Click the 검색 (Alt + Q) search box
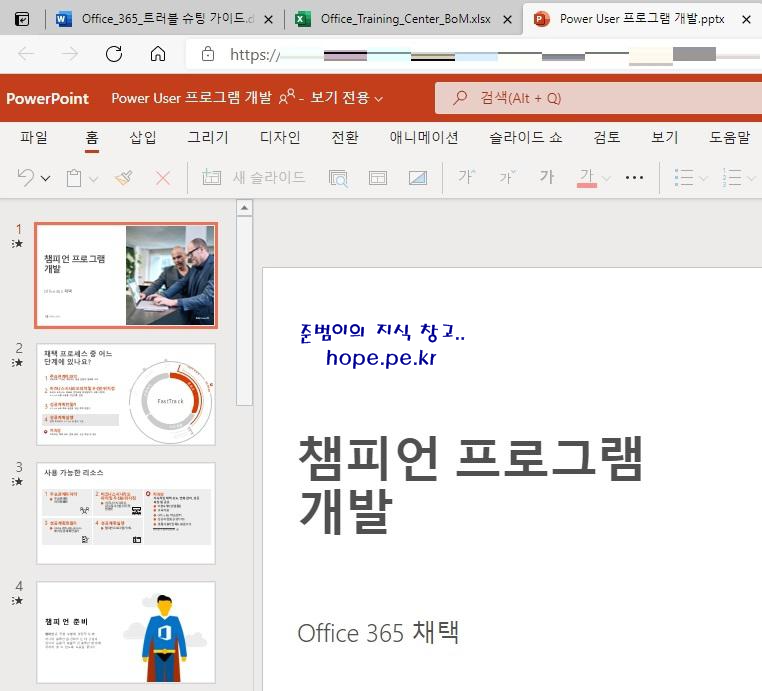Screen dimensions: 762x691 pos(599,98)
